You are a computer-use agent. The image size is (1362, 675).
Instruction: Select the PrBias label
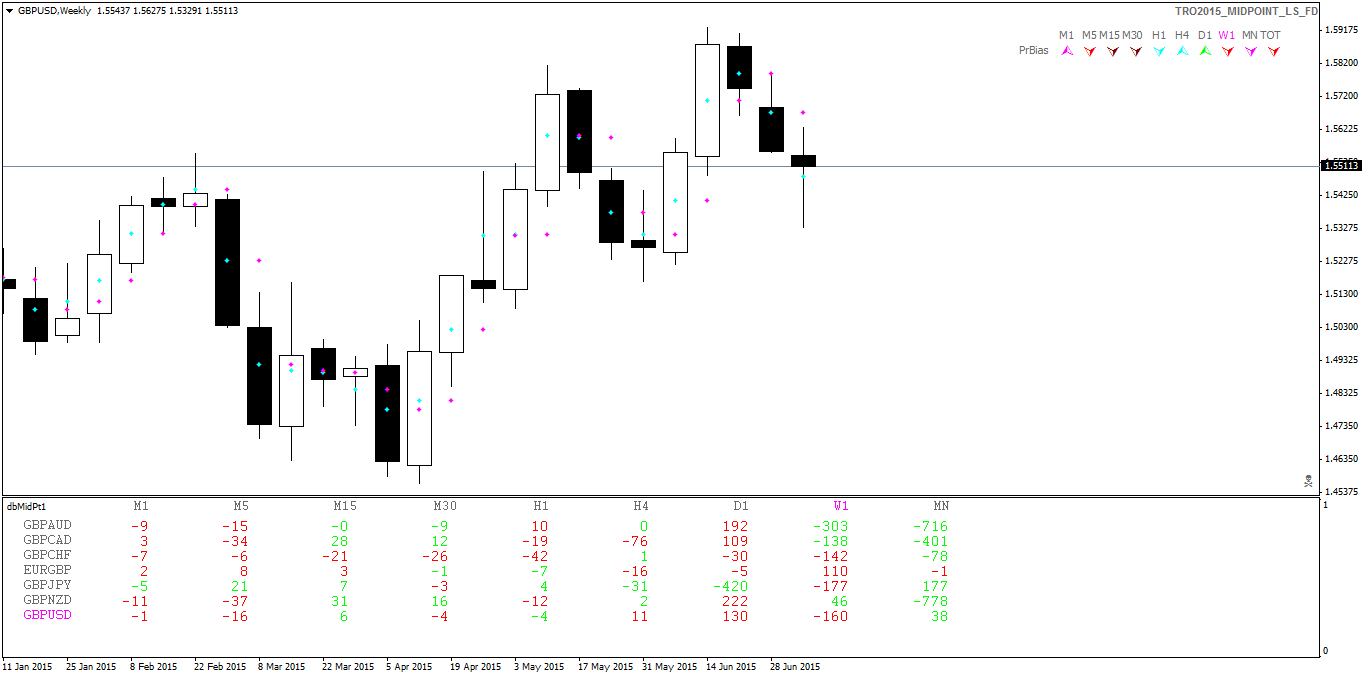(1034, 50)
